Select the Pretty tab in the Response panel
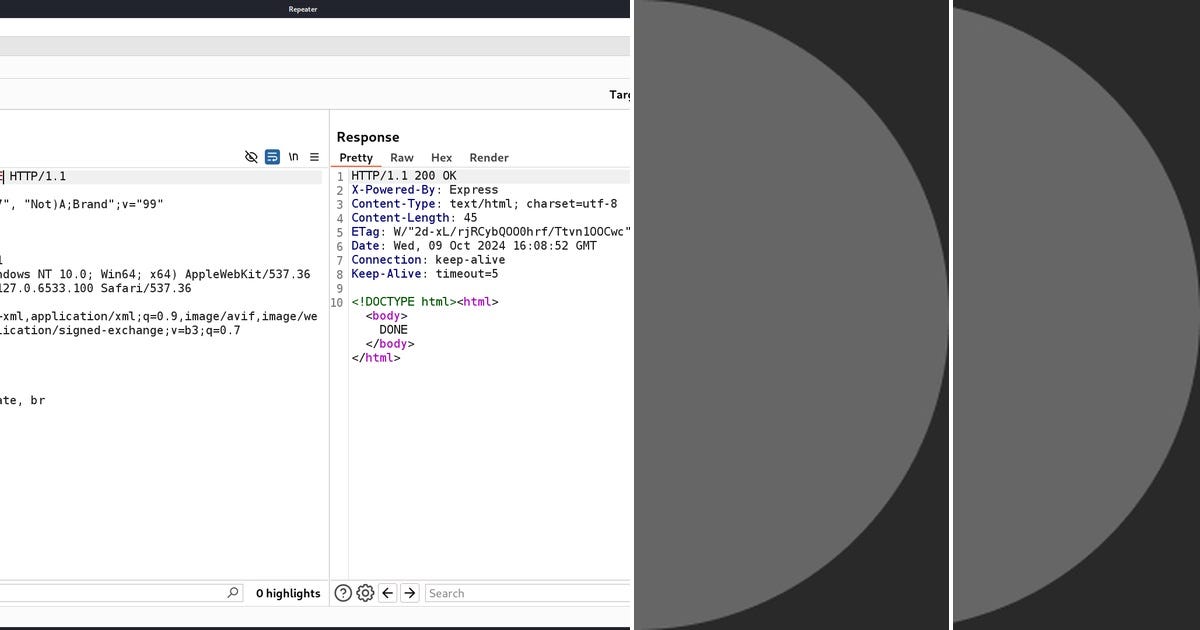Viewport: 1200px width, 630px height. 356,157
